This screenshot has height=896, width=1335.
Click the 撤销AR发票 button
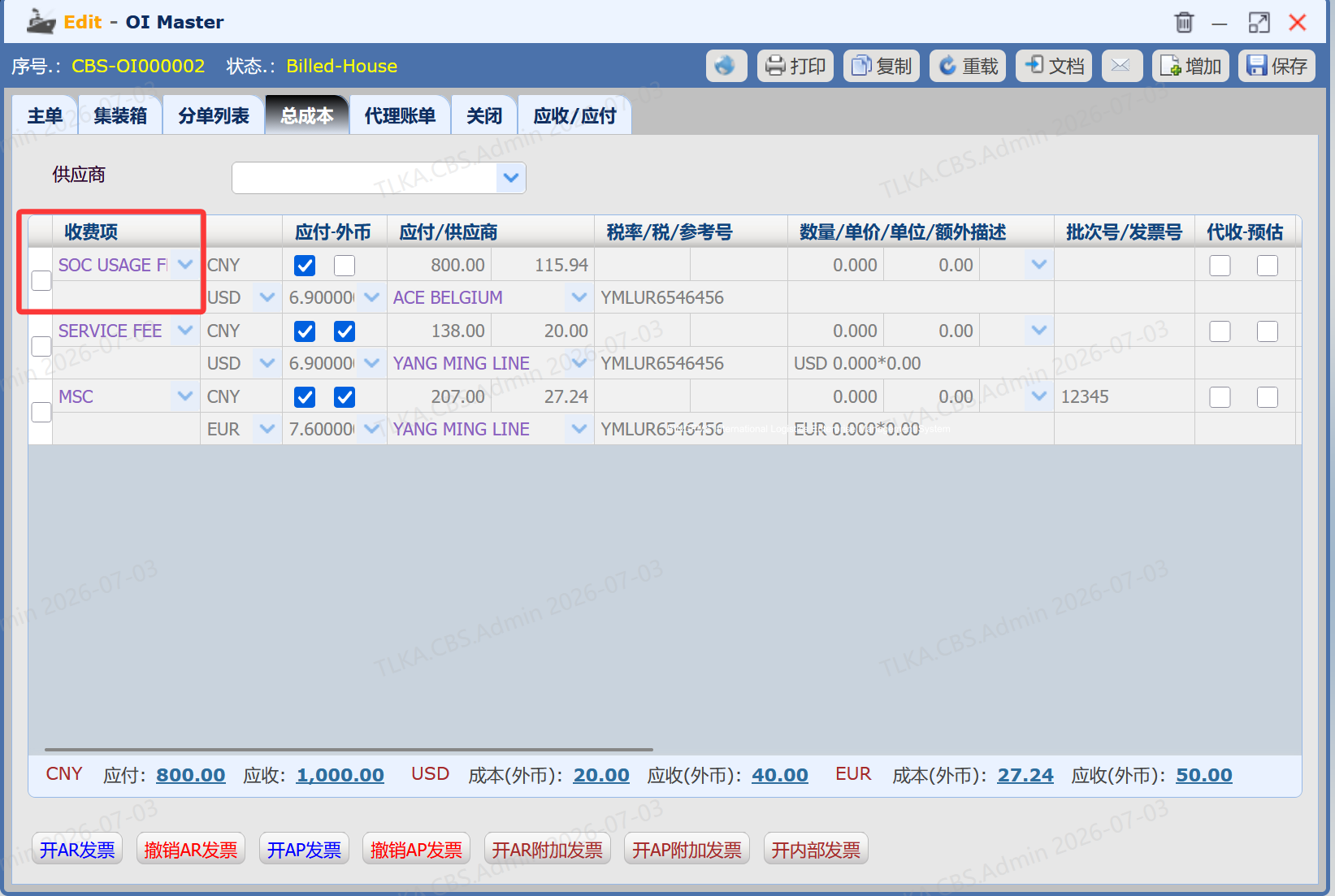tap(191, 850)
